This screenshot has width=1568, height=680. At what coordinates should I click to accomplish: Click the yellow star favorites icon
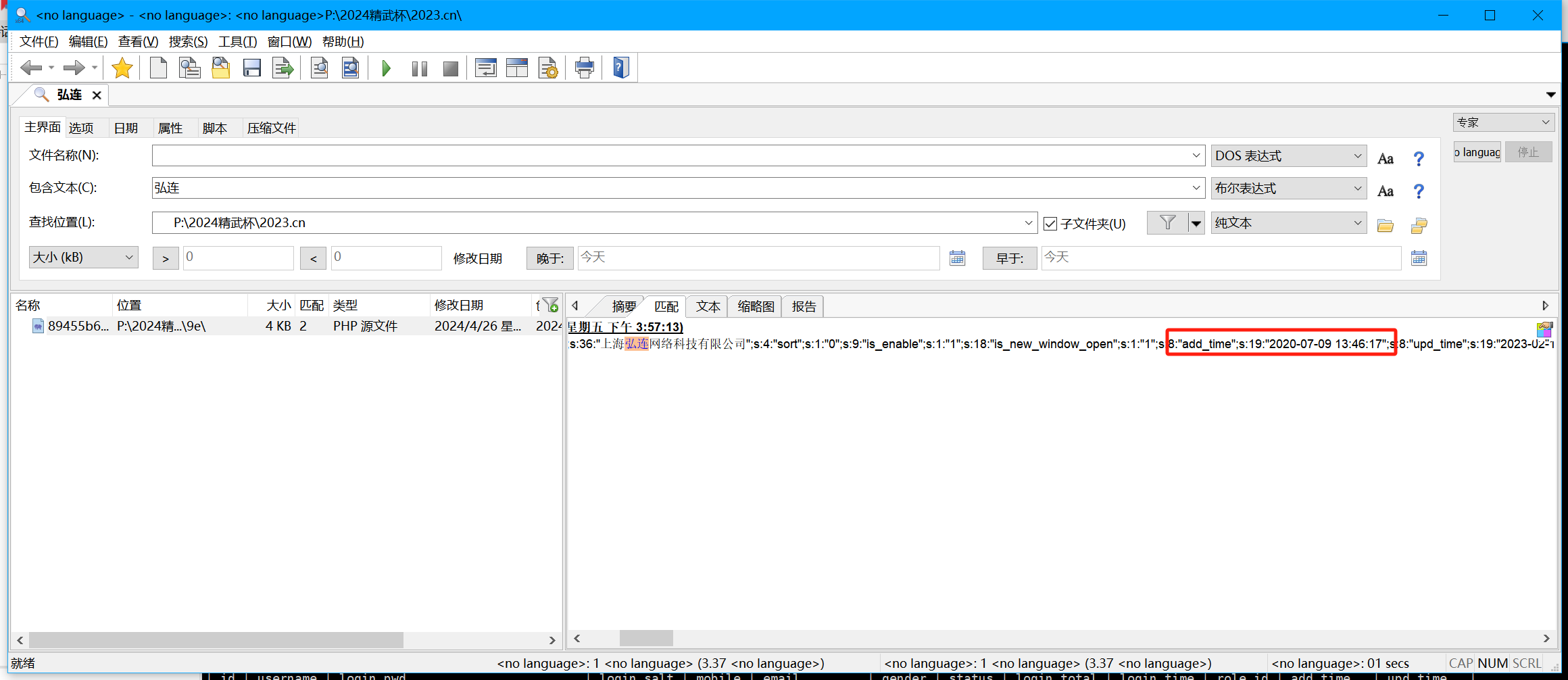122,68
